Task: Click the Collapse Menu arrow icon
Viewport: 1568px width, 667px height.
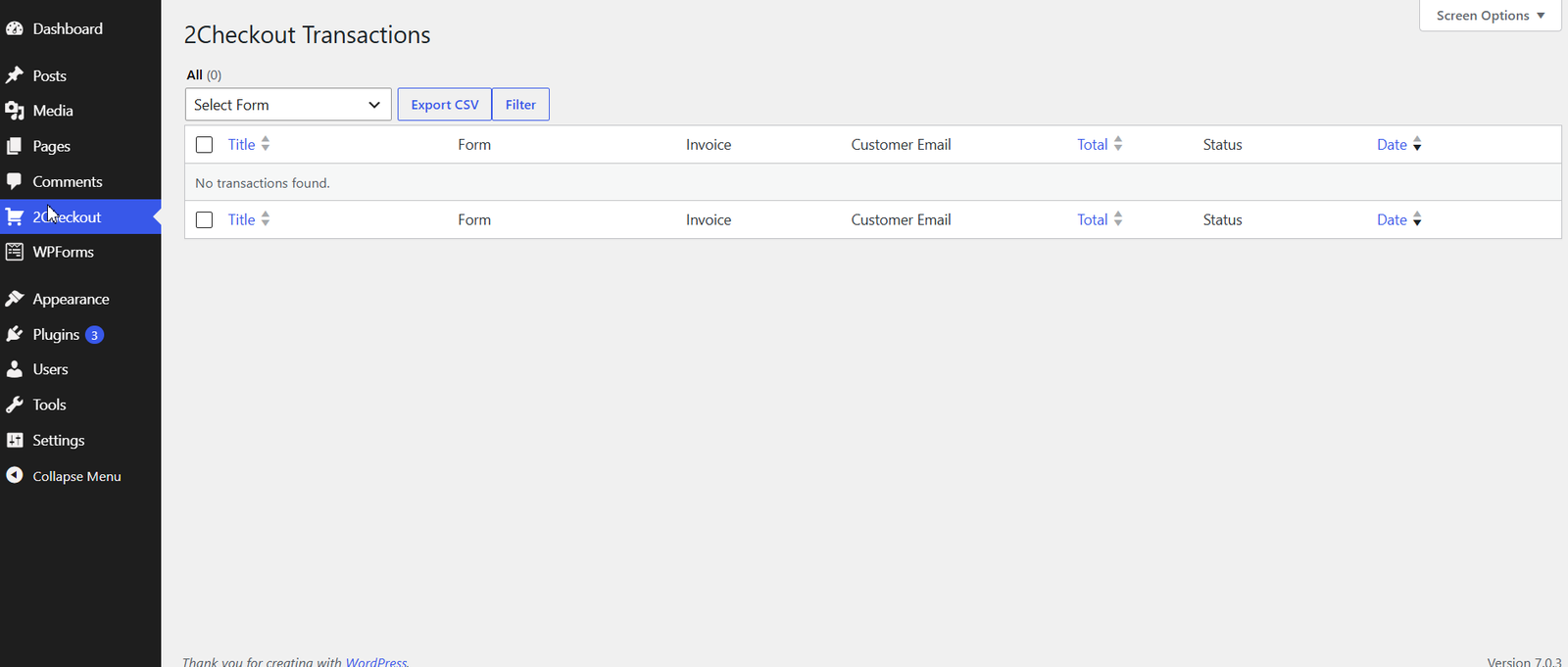Action: click(x=15, y=475)
